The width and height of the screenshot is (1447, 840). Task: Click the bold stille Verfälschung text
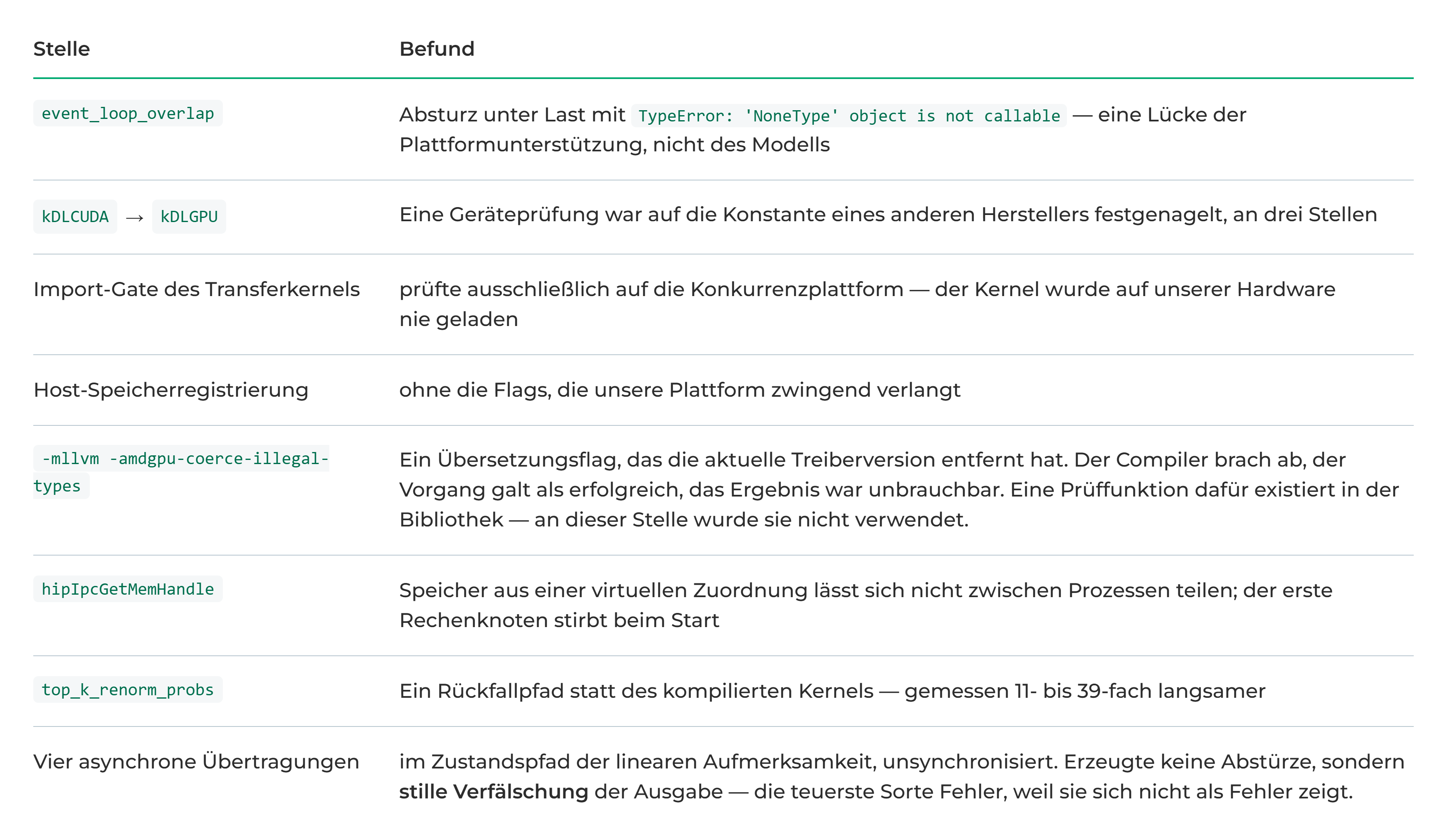tap(494, 792)
